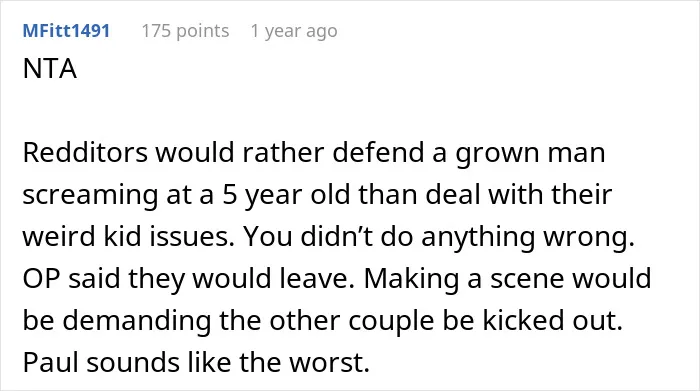This screenshot has width=700, height=391.
Task: Click the word screaming in the comment
Action: (90, 196)
